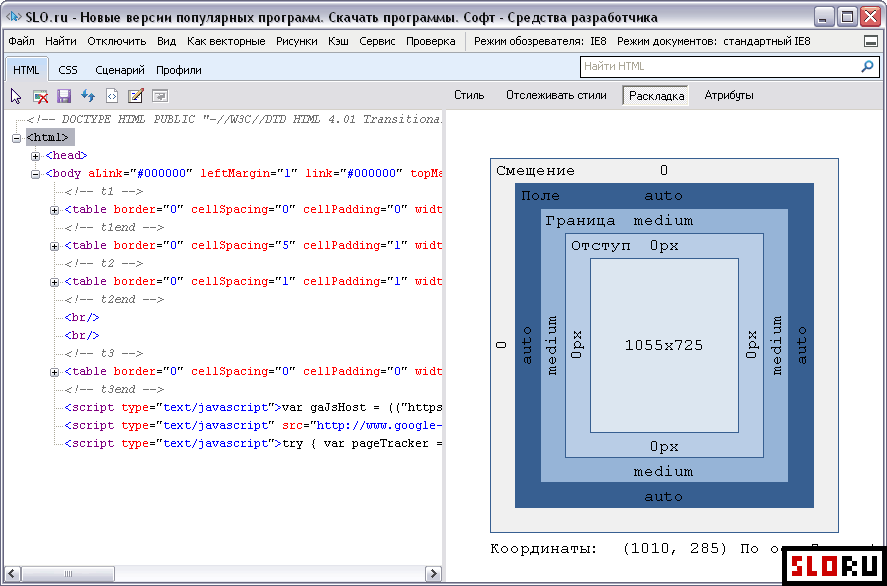This screenshot has height=586, width=887.
Task: Select the <!-- t1 --> comment
Action: point(104,192)
